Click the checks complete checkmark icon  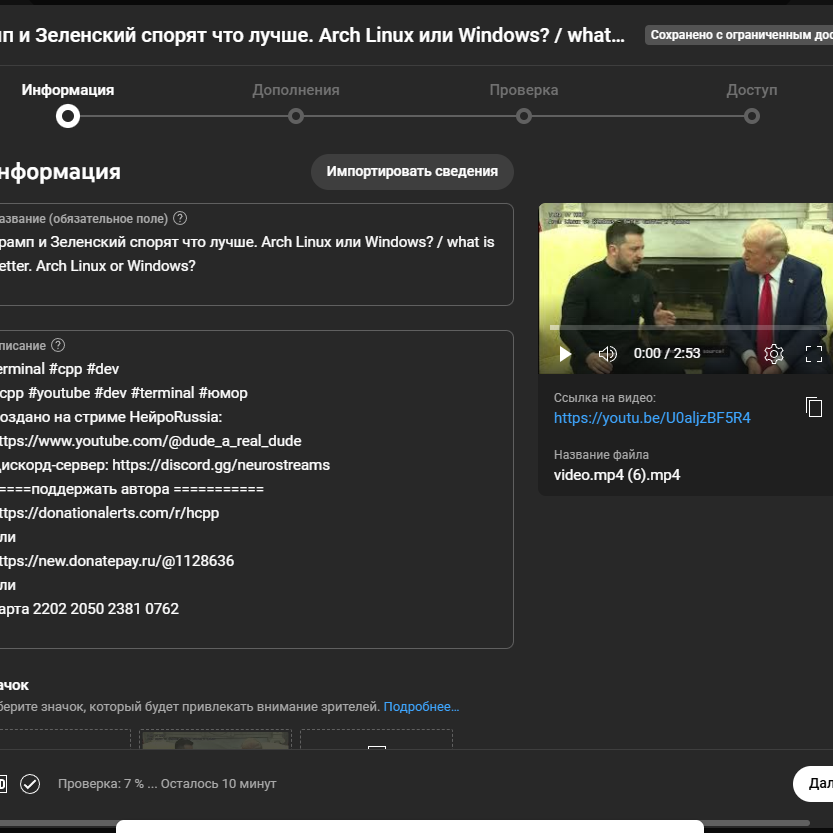(x=30, y=784)
